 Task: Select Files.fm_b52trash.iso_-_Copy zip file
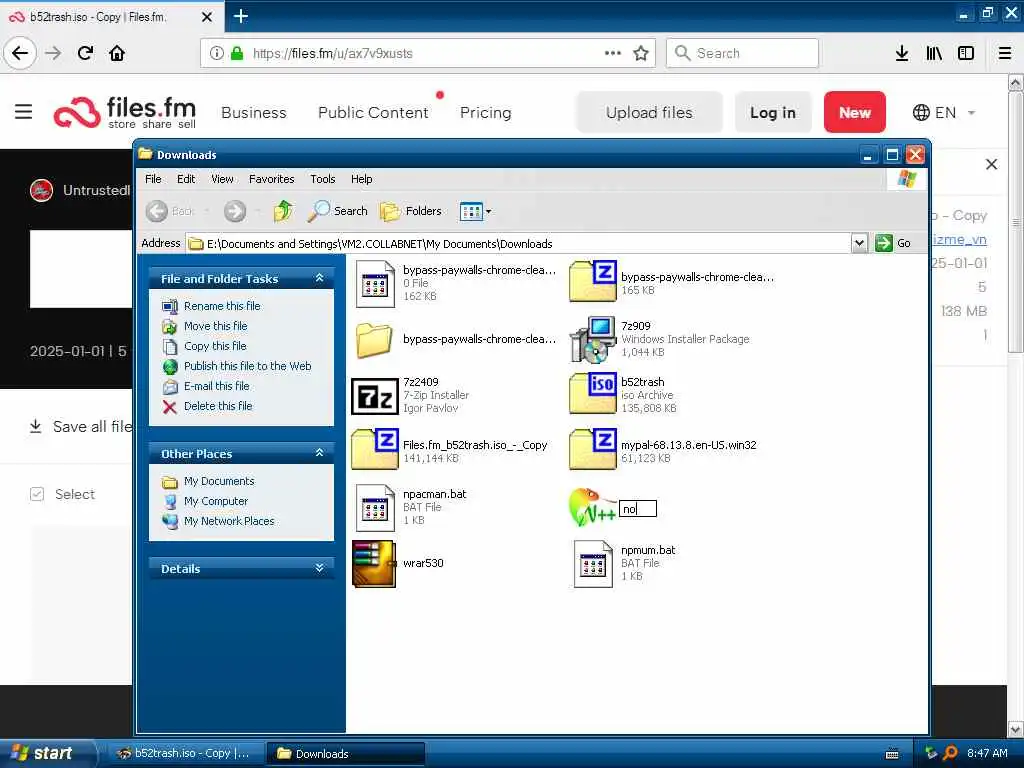pos(375,449)
